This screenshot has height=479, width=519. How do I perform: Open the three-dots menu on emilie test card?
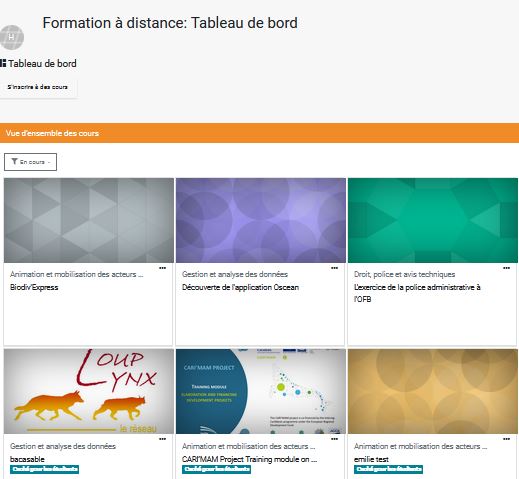(x=506, y=439)
